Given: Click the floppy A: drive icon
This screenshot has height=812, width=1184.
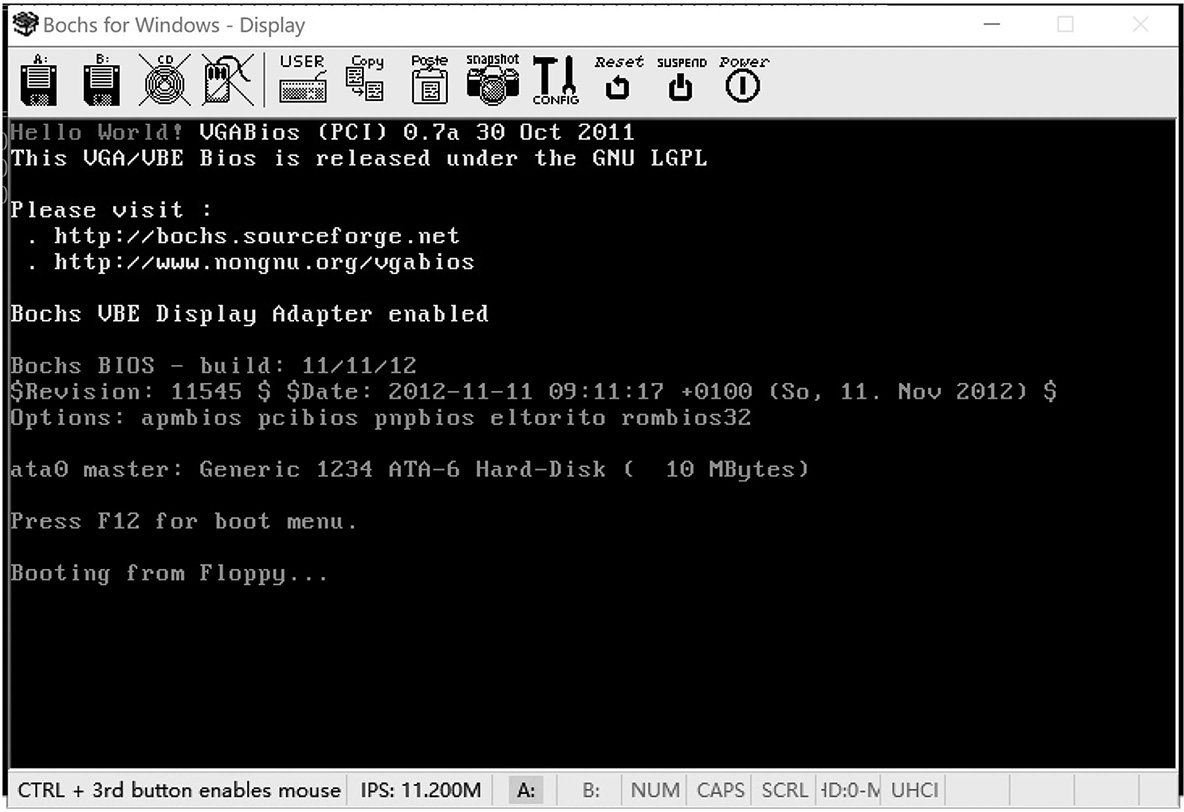Looking at the screenshot, I should [x=39, y=79].
